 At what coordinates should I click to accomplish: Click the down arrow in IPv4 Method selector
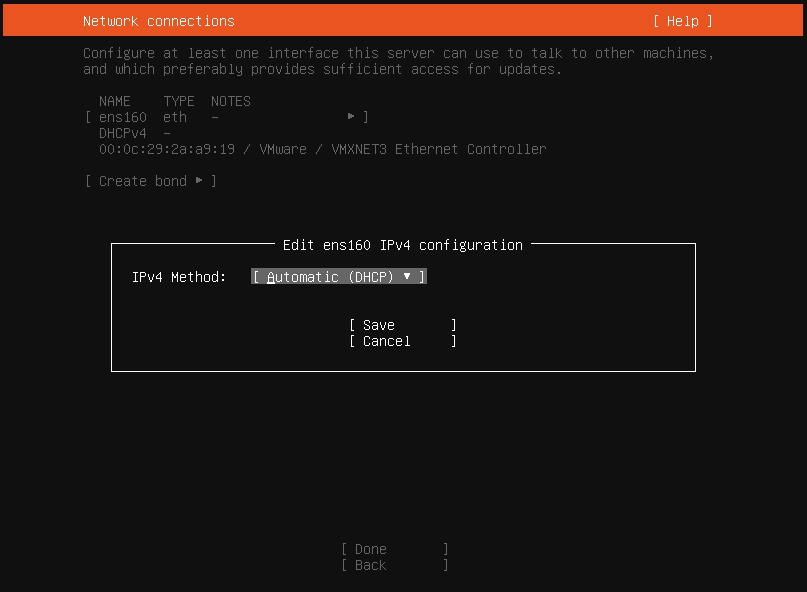(x=407, y=276)
